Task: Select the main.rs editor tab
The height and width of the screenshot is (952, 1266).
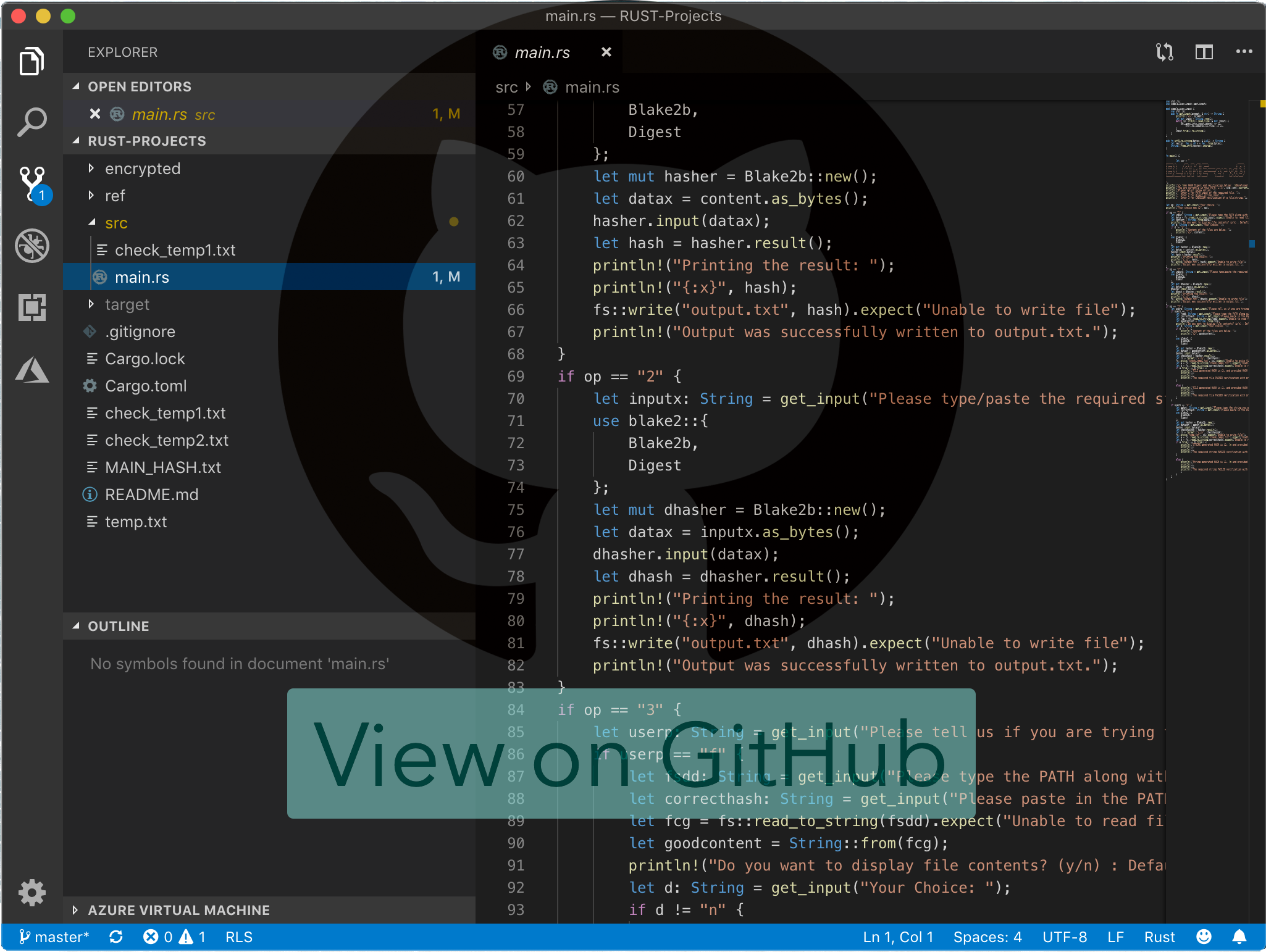Action: pos(542,52)
